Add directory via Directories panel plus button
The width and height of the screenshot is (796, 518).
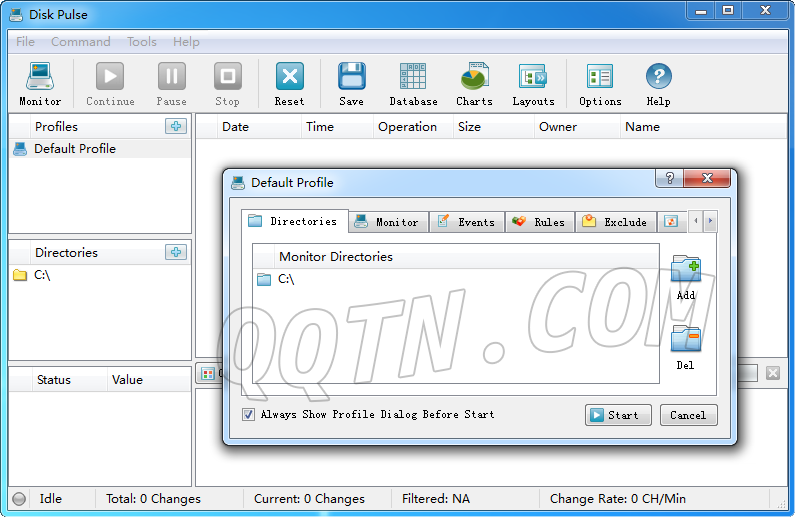[176, 252]
